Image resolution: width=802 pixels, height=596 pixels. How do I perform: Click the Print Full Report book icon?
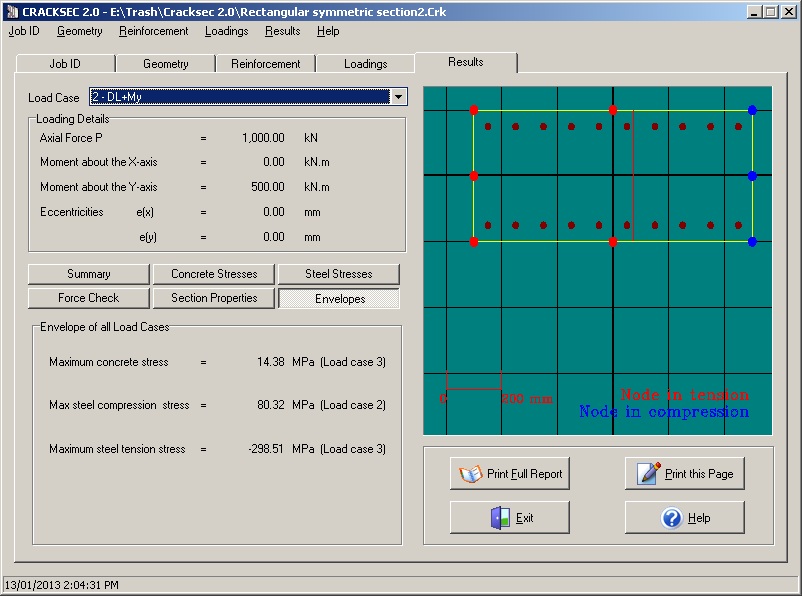tap(471, 474)
